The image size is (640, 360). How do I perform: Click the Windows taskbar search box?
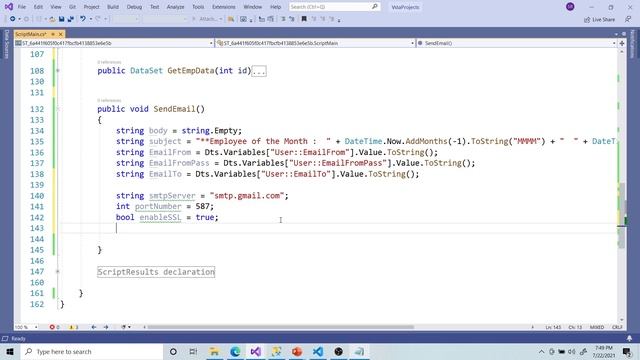click(x=92, y=351)
